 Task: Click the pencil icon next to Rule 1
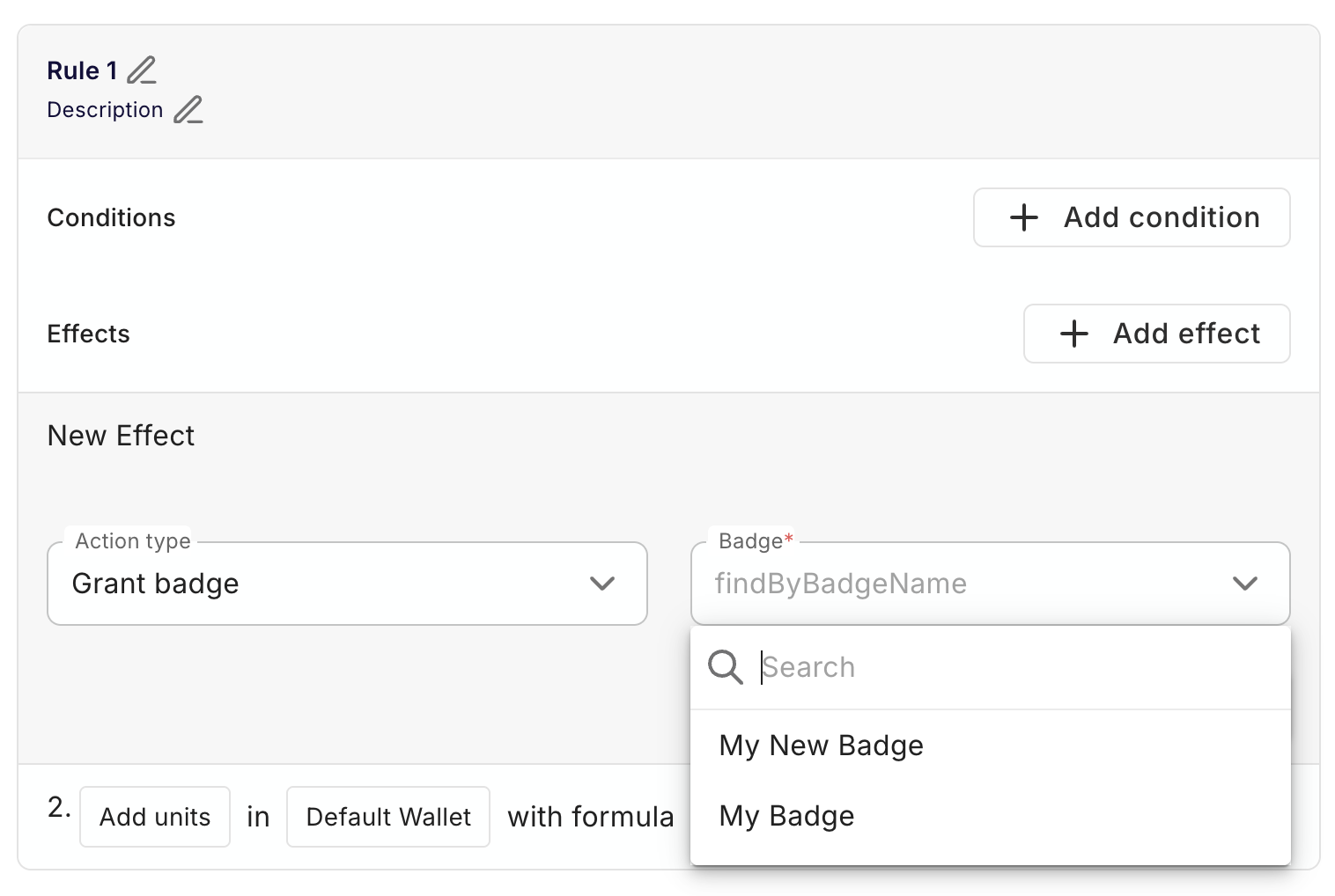click(x=141, y=70)
